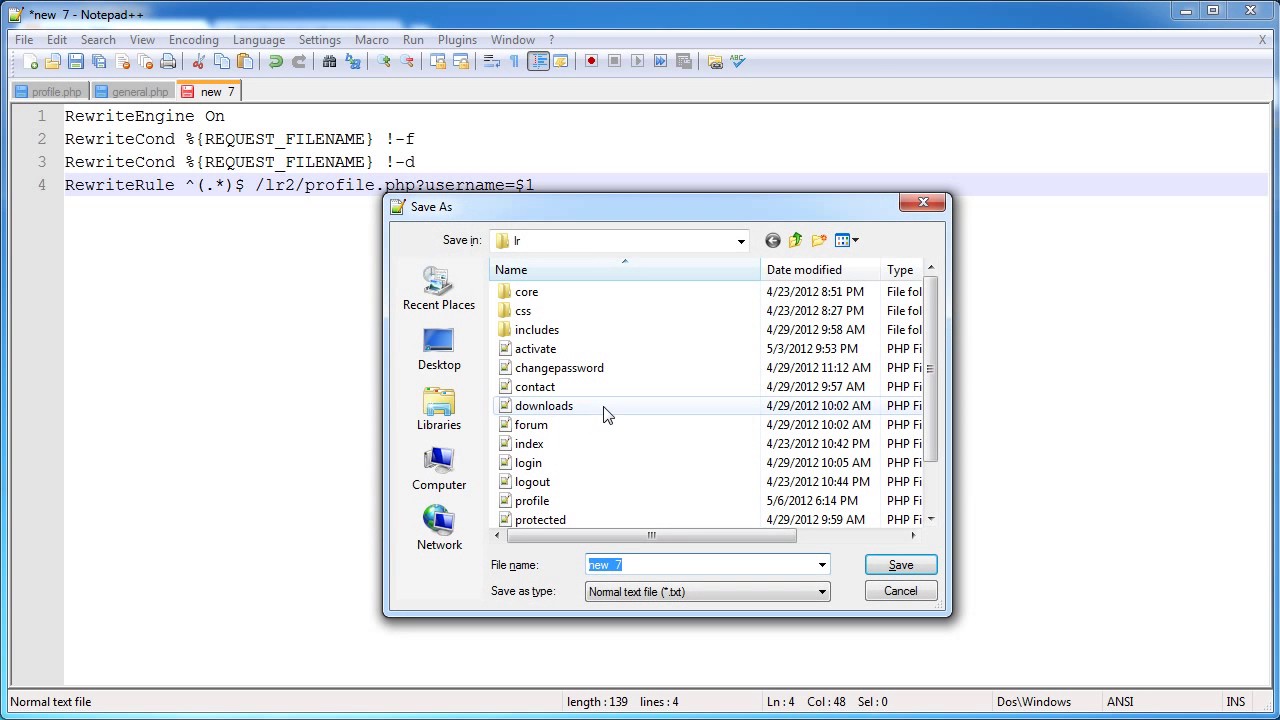This screenshot has width=1280, height=720.
Task: Click the Open file toolbar icon
Action: coord(53,62)
